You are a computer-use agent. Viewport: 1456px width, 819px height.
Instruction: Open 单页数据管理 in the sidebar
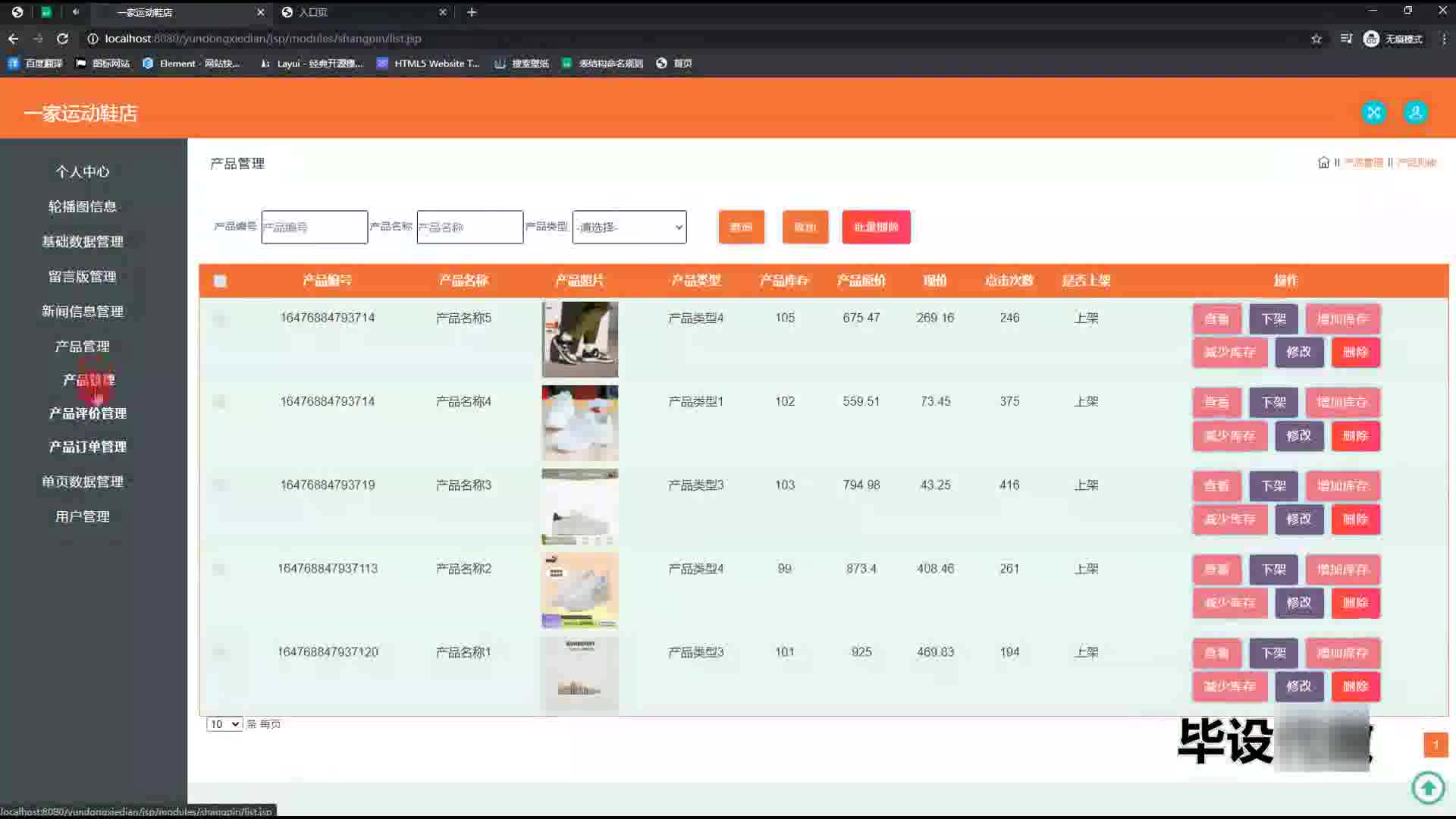83,482
